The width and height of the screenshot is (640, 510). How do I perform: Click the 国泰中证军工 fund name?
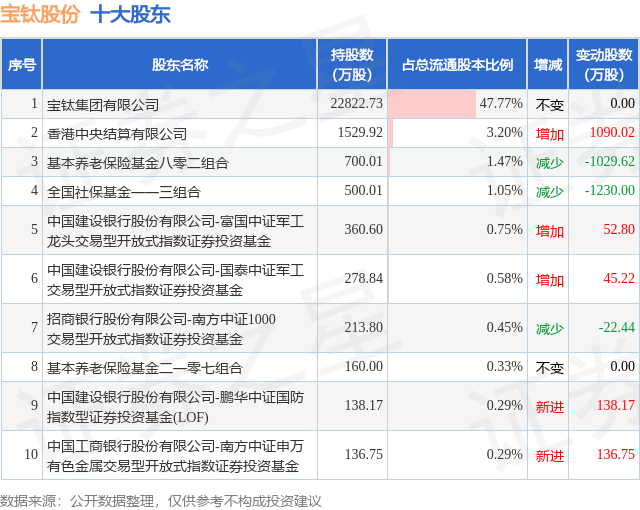176,280
